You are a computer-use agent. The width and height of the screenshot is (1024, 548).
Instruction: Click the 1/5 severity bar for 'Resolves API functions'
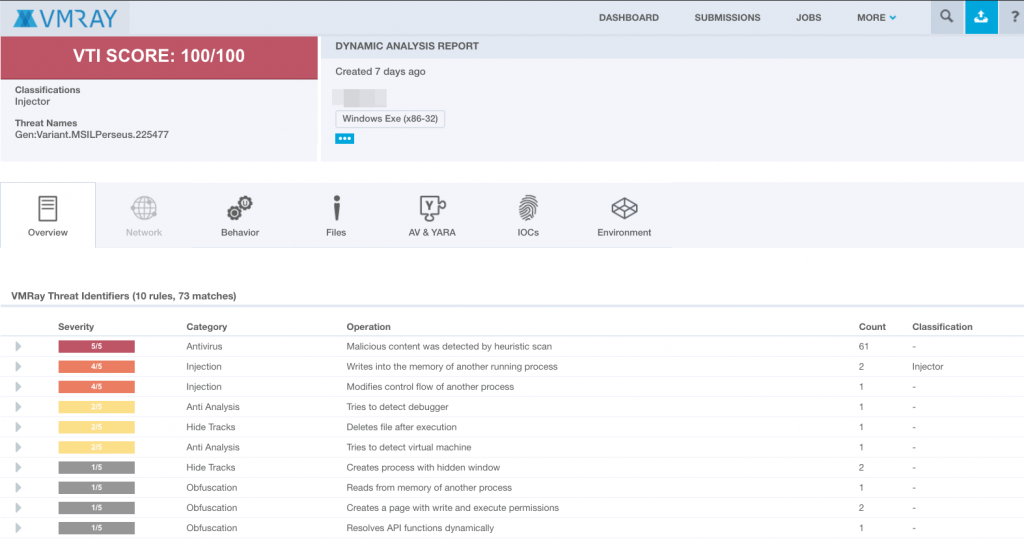coord(97,528)
